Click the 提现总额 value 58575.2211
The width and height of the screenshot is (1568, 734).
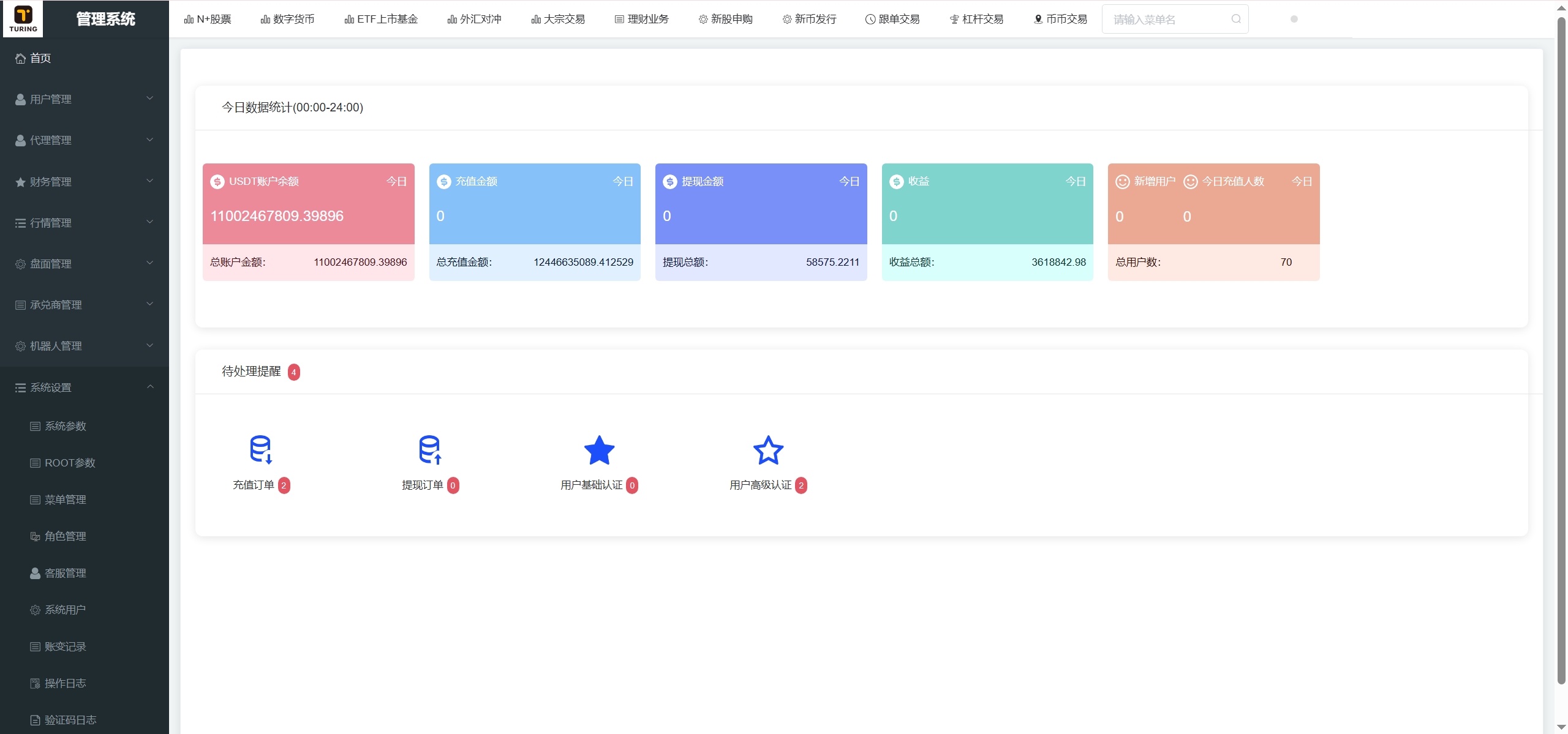[832, 262]
